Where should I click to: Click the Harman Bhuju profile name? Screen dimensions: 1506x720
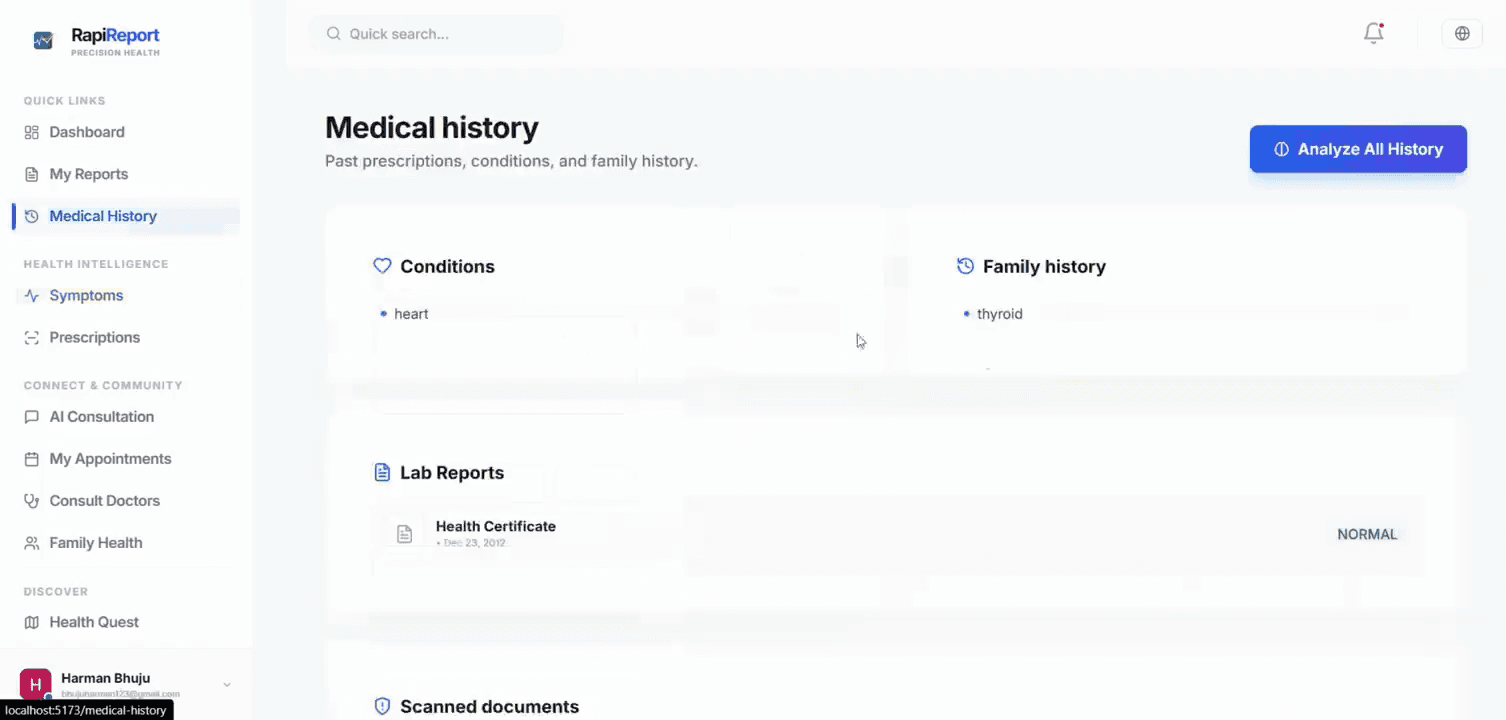[105, 678]
